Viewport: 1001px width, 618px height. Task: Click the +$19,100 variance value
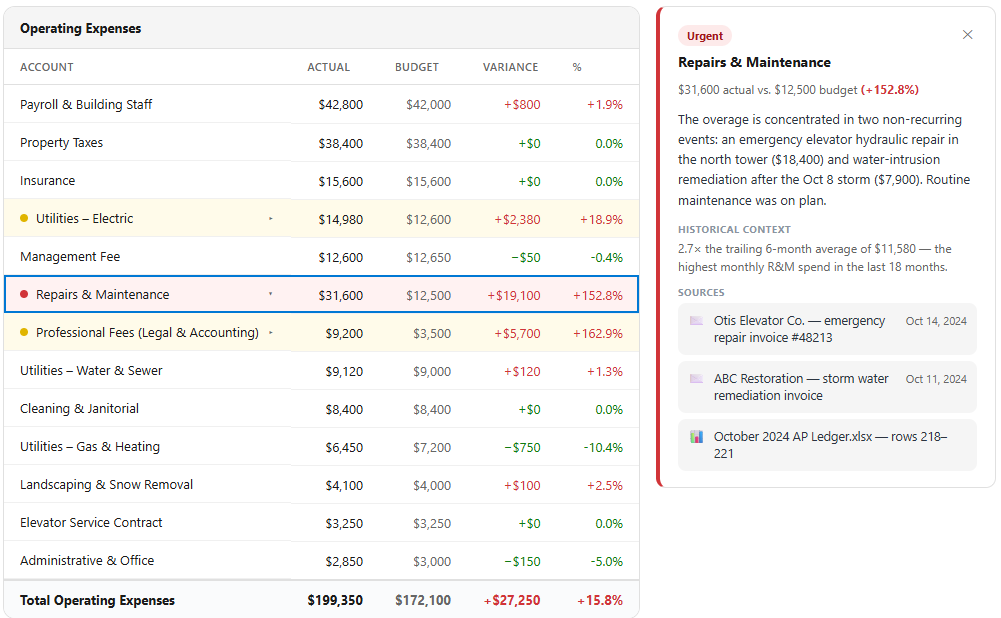pyautogui.click(x=513, y=295)
